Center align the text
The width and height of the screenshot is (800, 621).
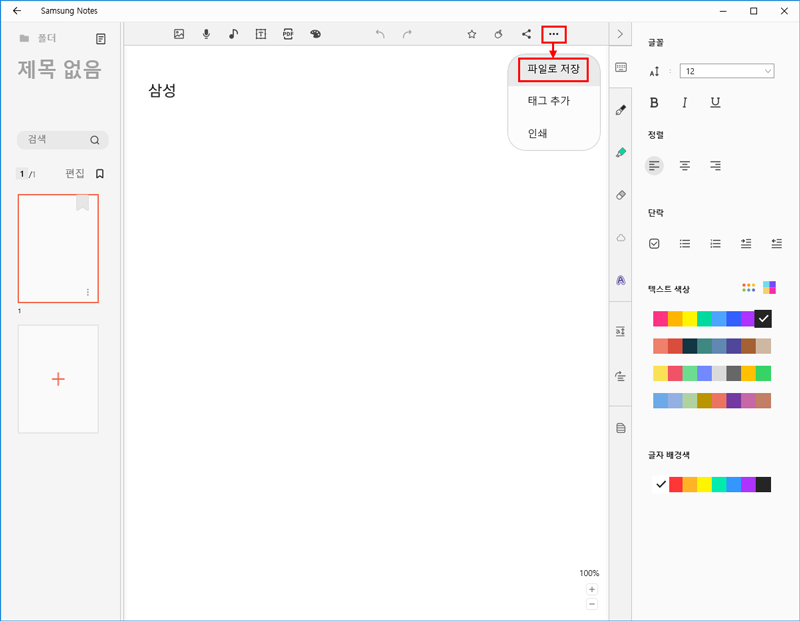684,165
